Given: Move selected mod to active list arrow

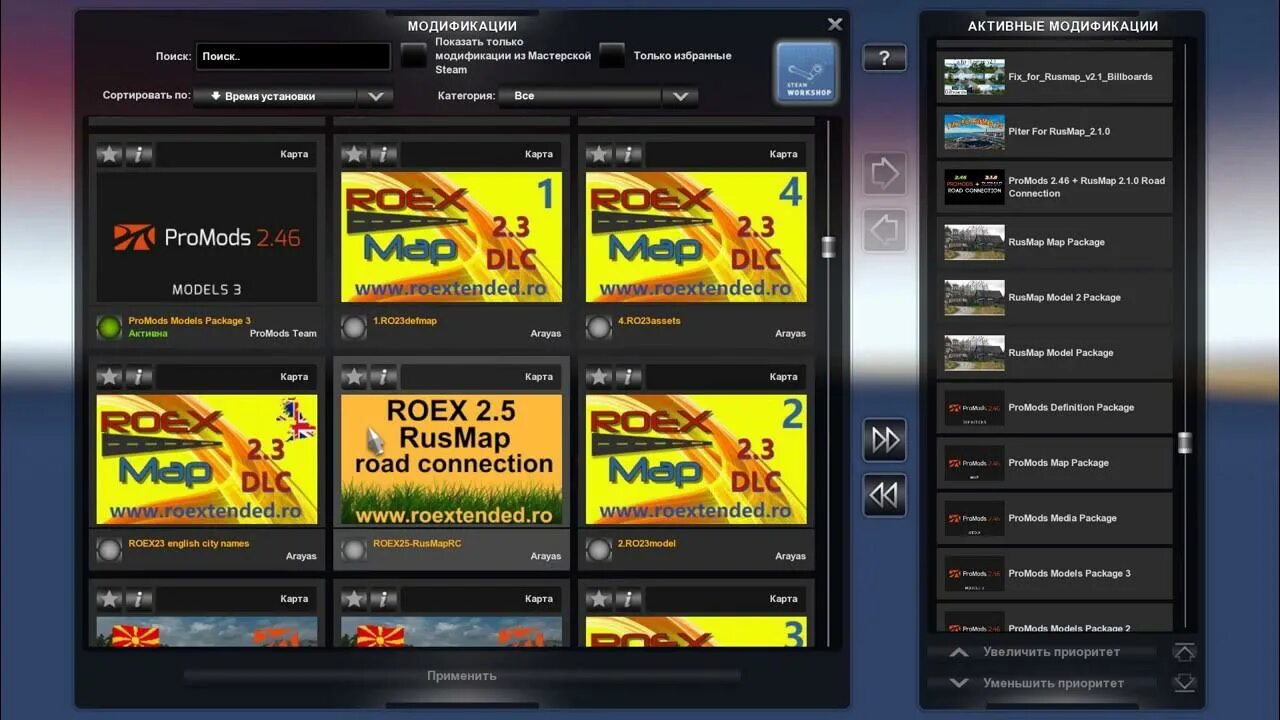Looking at the screenshot, I should 884,174.
